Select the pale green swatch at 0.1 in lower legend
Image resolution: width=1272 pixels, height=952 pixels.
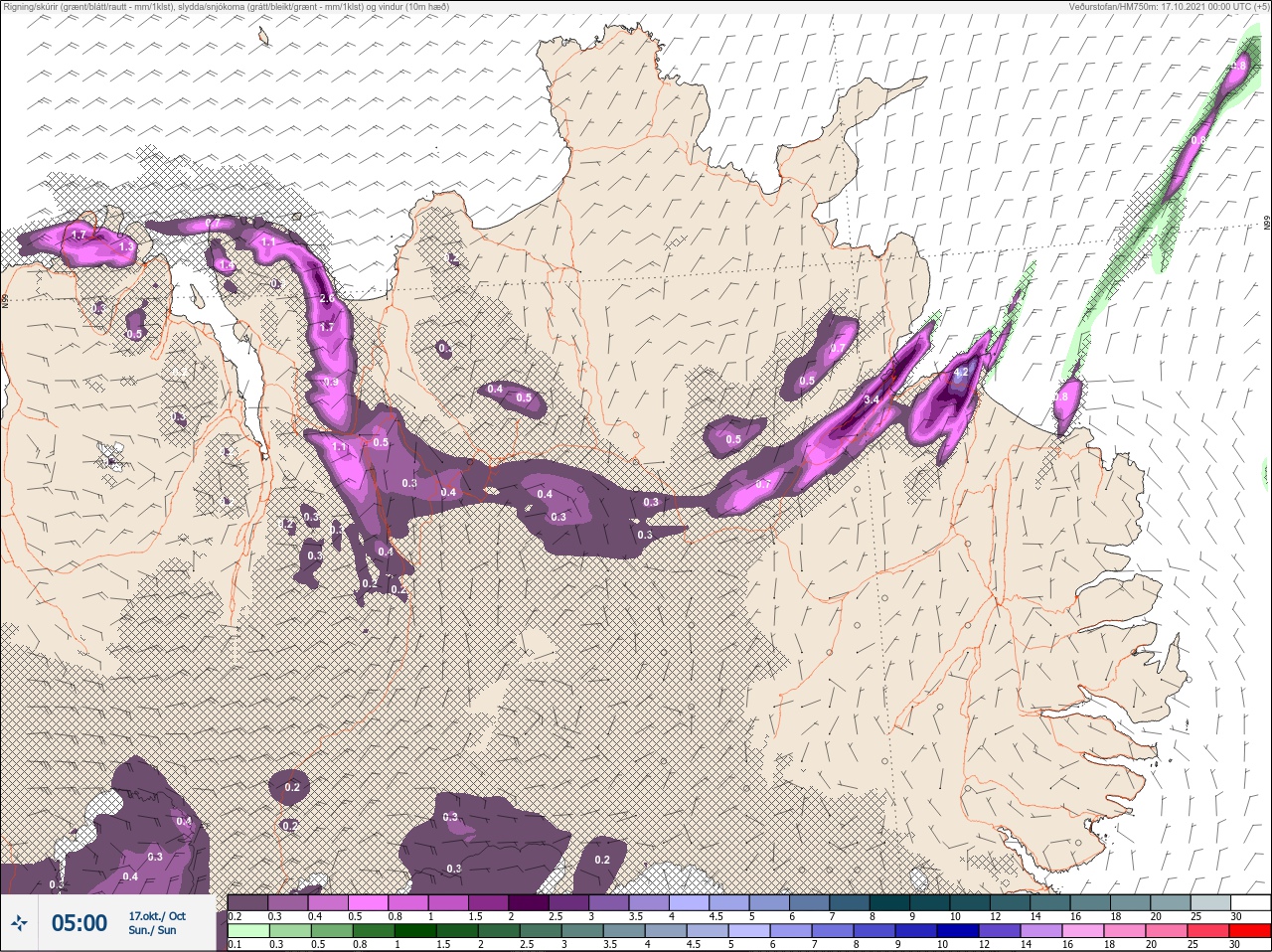247,931
